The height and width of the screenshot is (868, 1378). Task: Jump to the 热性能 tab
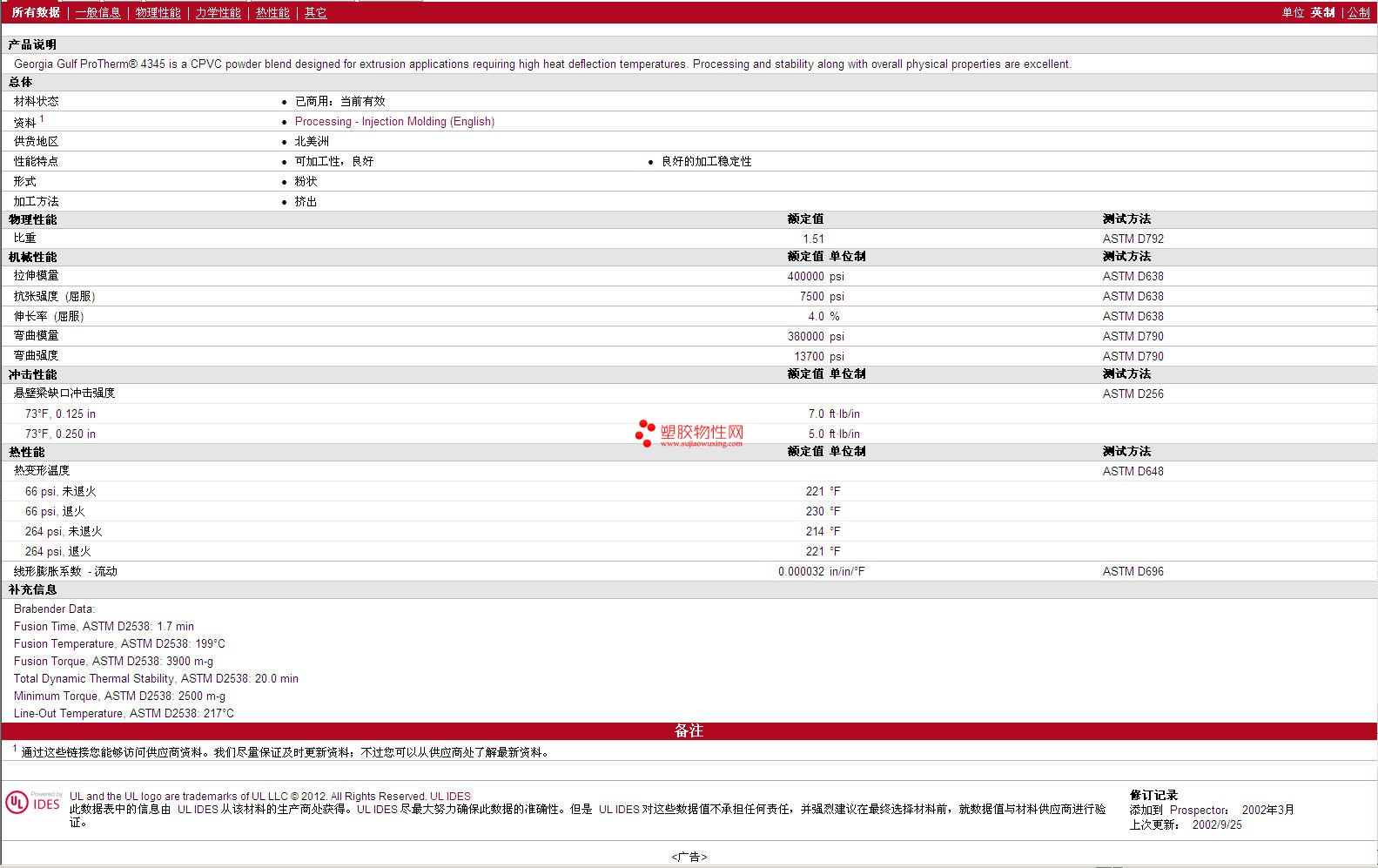[x=272, y=13]
